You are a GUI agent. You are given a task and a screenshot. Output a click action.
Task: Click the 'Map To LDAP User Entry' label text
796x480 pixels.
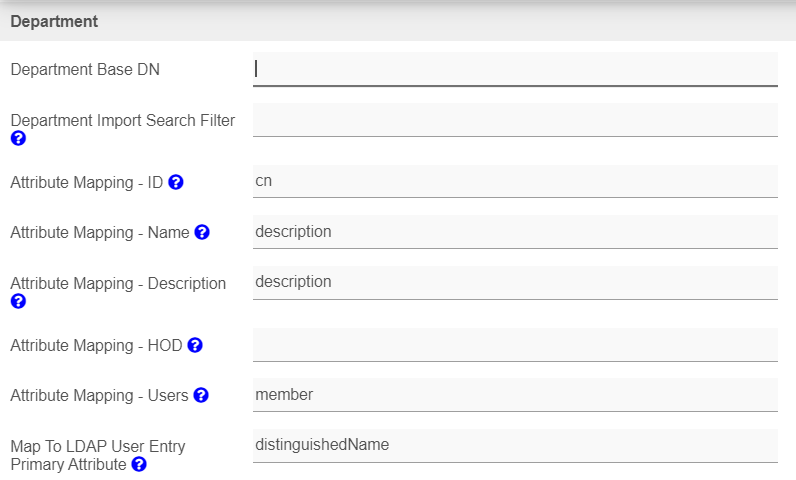pyautogui.click(x=97, y=445)
